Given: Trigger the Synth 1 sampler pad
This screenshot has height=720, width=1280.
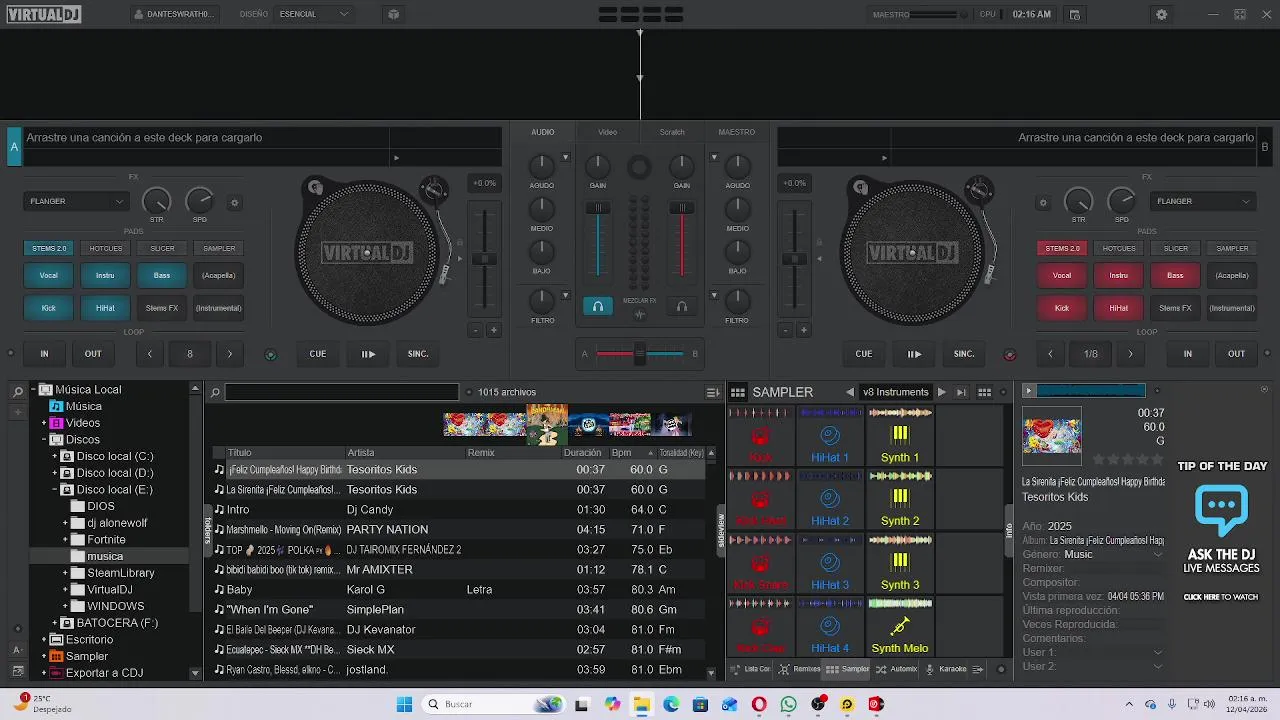Looking at the screenshot, I should click(900, 436).
